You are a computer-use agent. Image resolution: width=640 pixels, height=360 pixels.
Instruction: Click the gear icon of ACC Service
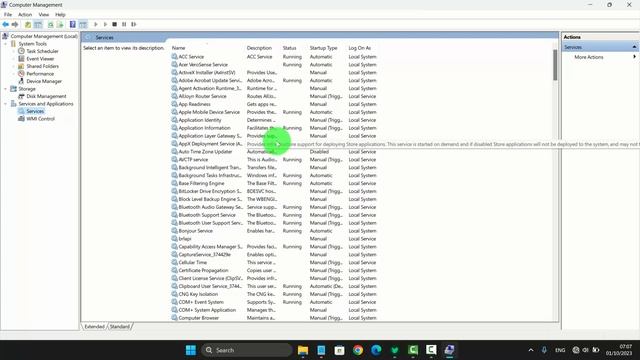174,57
